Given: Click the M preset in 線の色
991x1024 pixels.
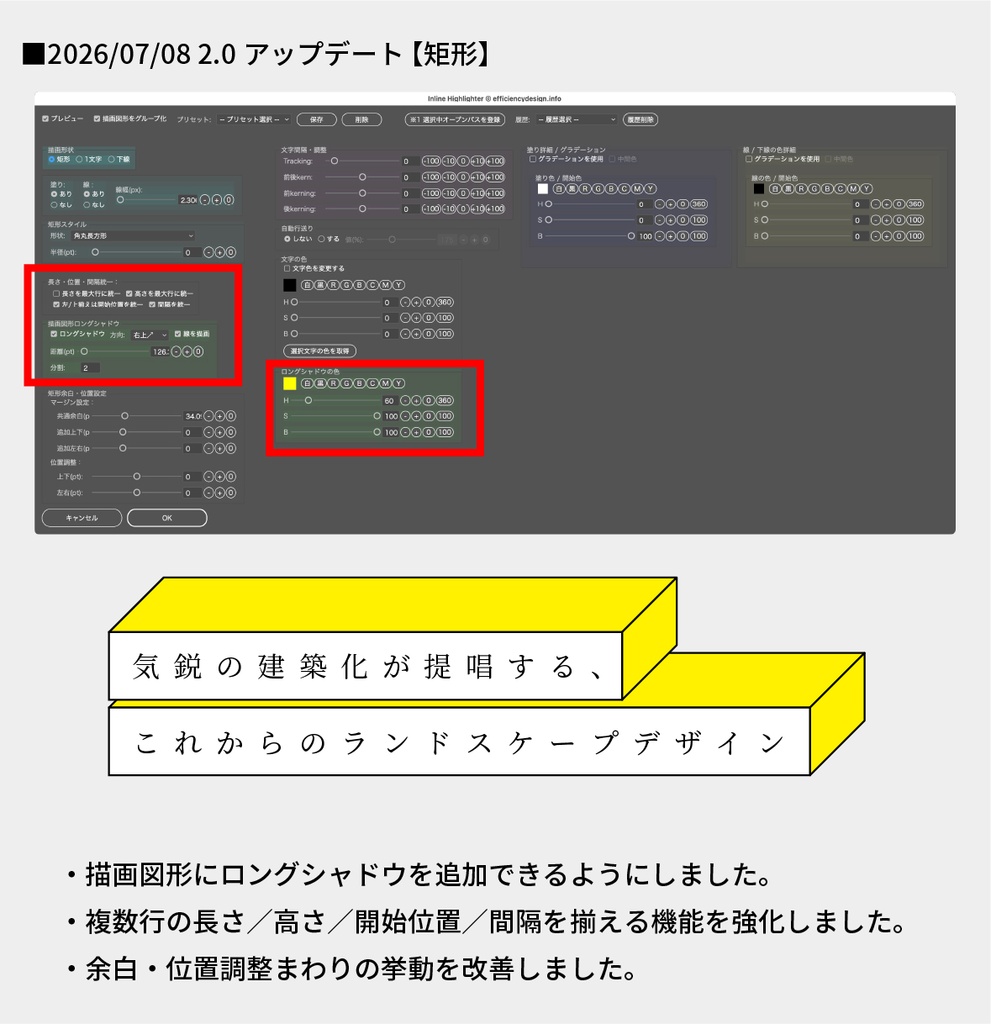Looking at the screenshot, I should [853, 189].
